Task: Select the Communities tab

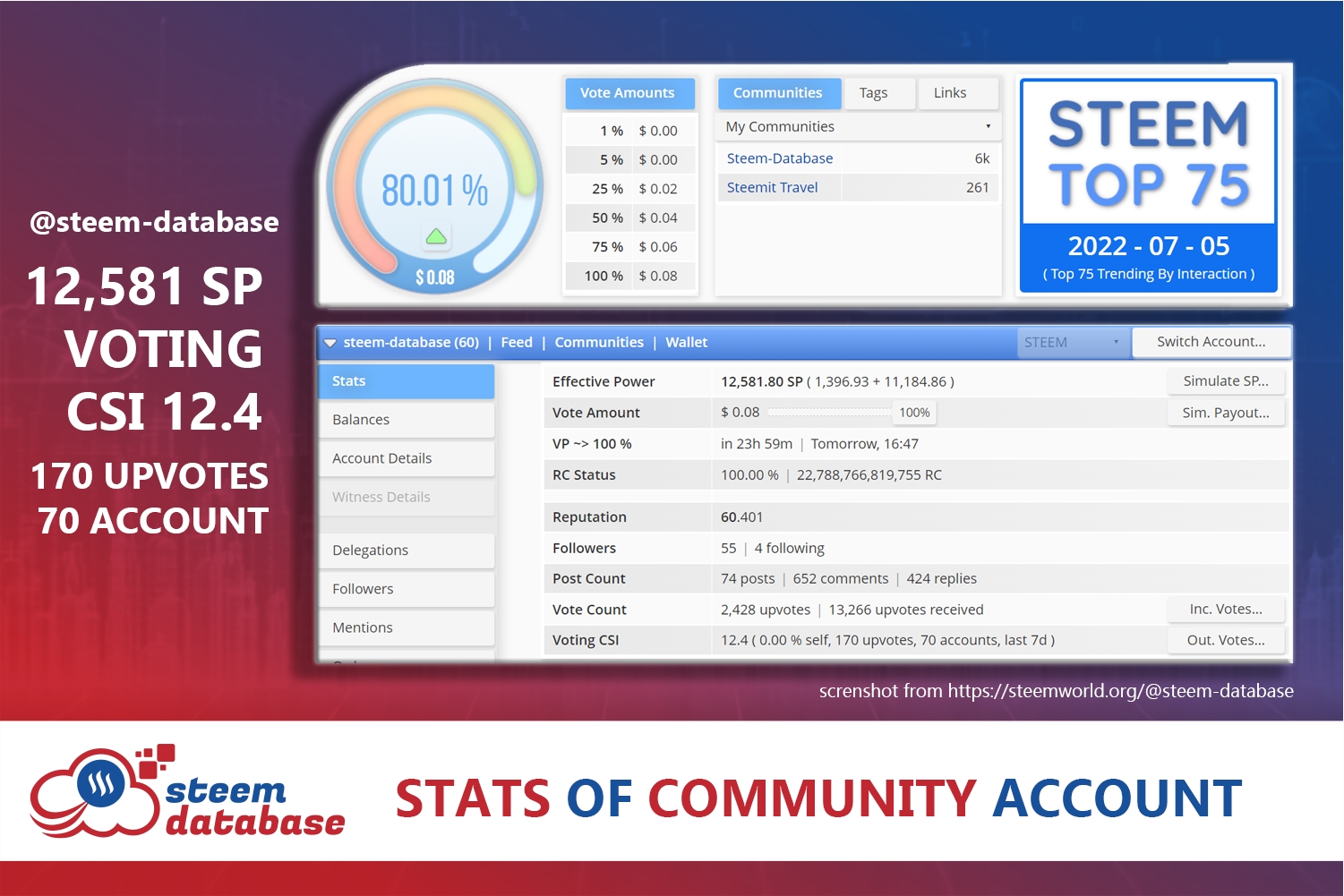Action: click(778, 93)
